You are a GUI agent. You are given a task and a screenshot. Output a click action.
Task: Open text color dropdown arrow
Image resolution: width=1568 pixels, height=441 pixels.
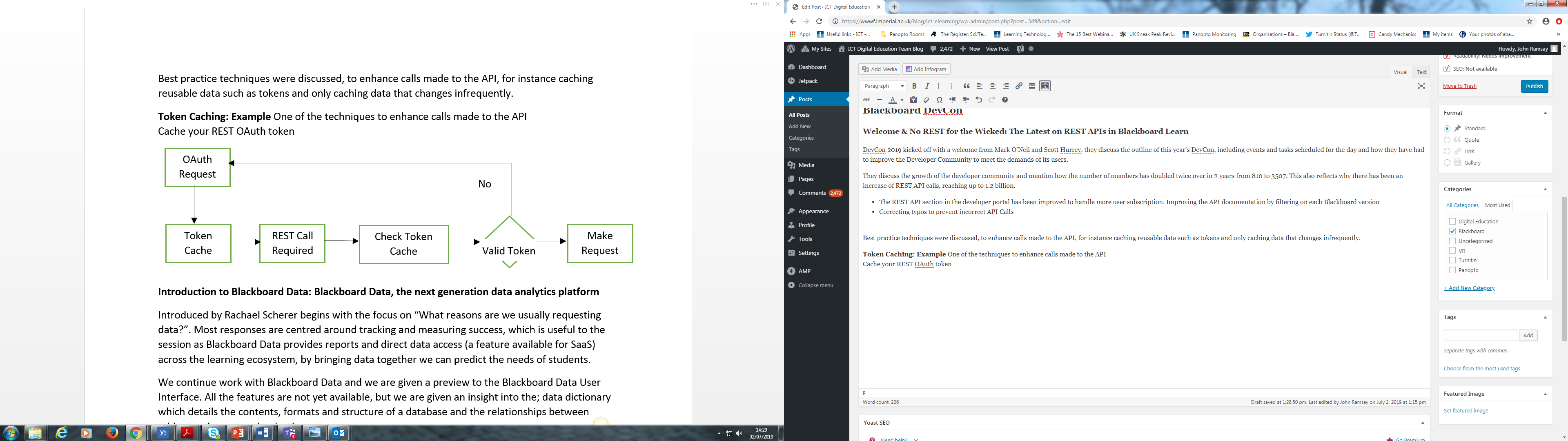pos(902,100)
